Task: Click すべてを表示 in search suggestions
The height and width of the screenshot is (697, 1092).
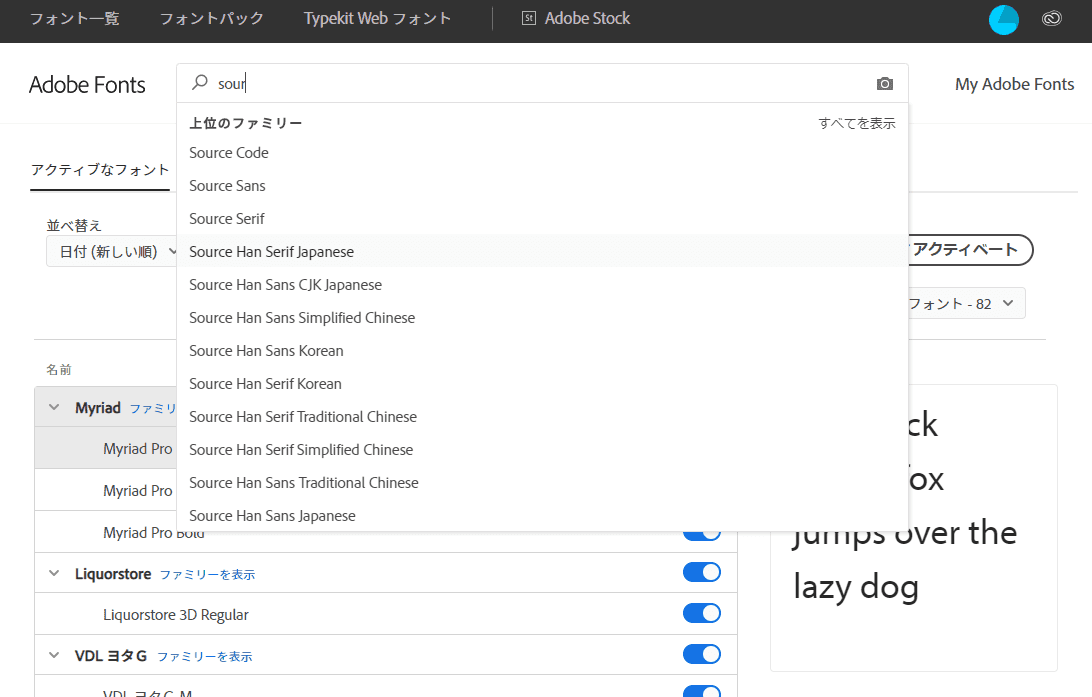Action: point(856,124)
